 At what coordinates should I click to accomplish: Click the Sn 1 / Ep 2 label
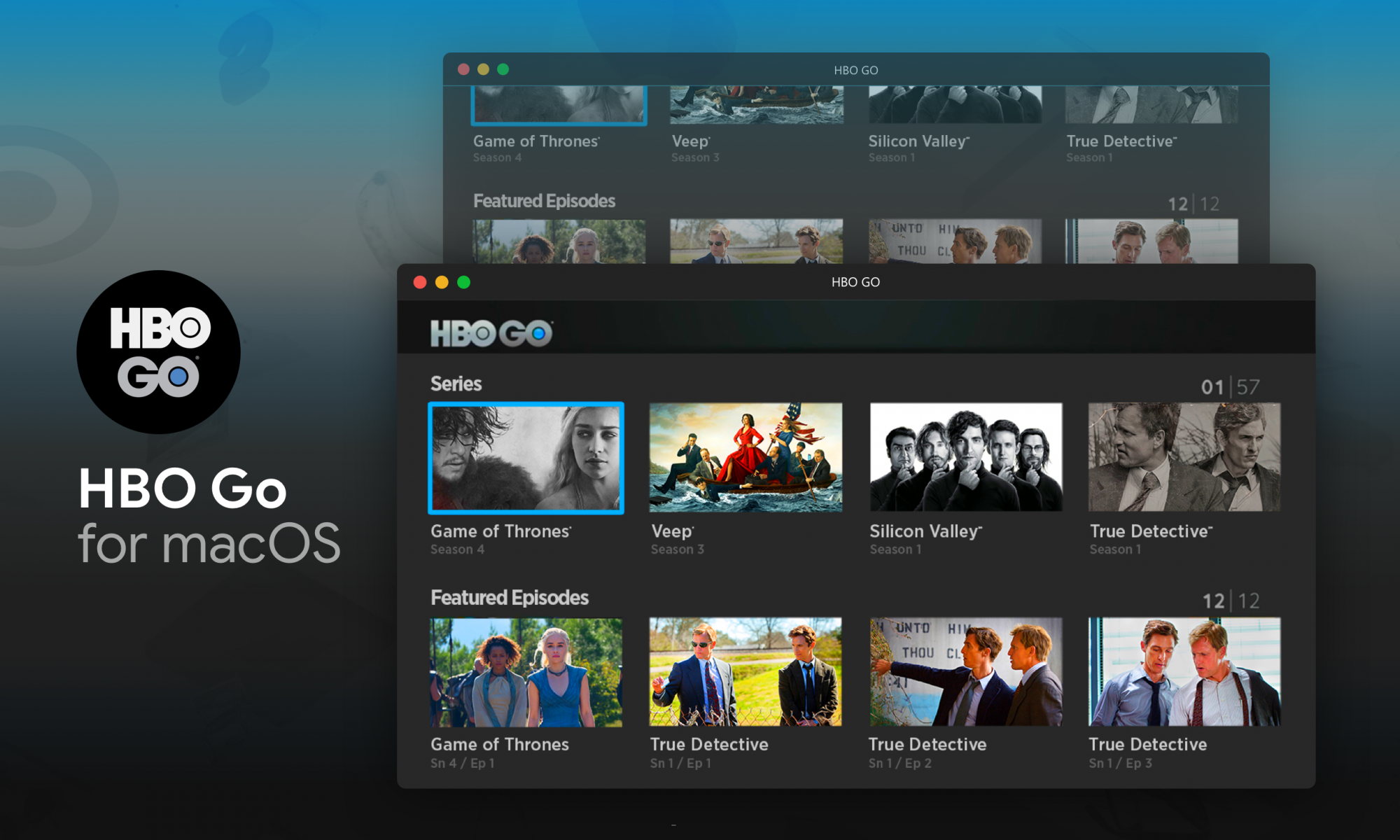pyautogui.click(x=899, y=763)
